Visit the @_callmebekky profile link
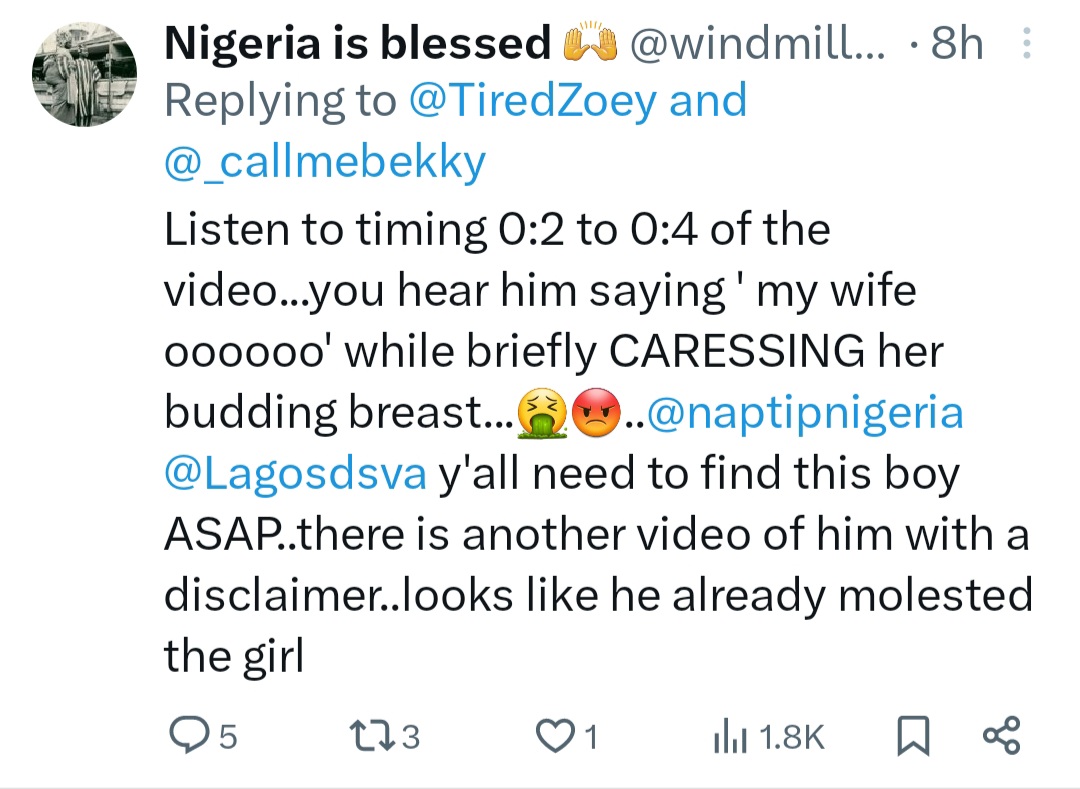 (325, 160)
